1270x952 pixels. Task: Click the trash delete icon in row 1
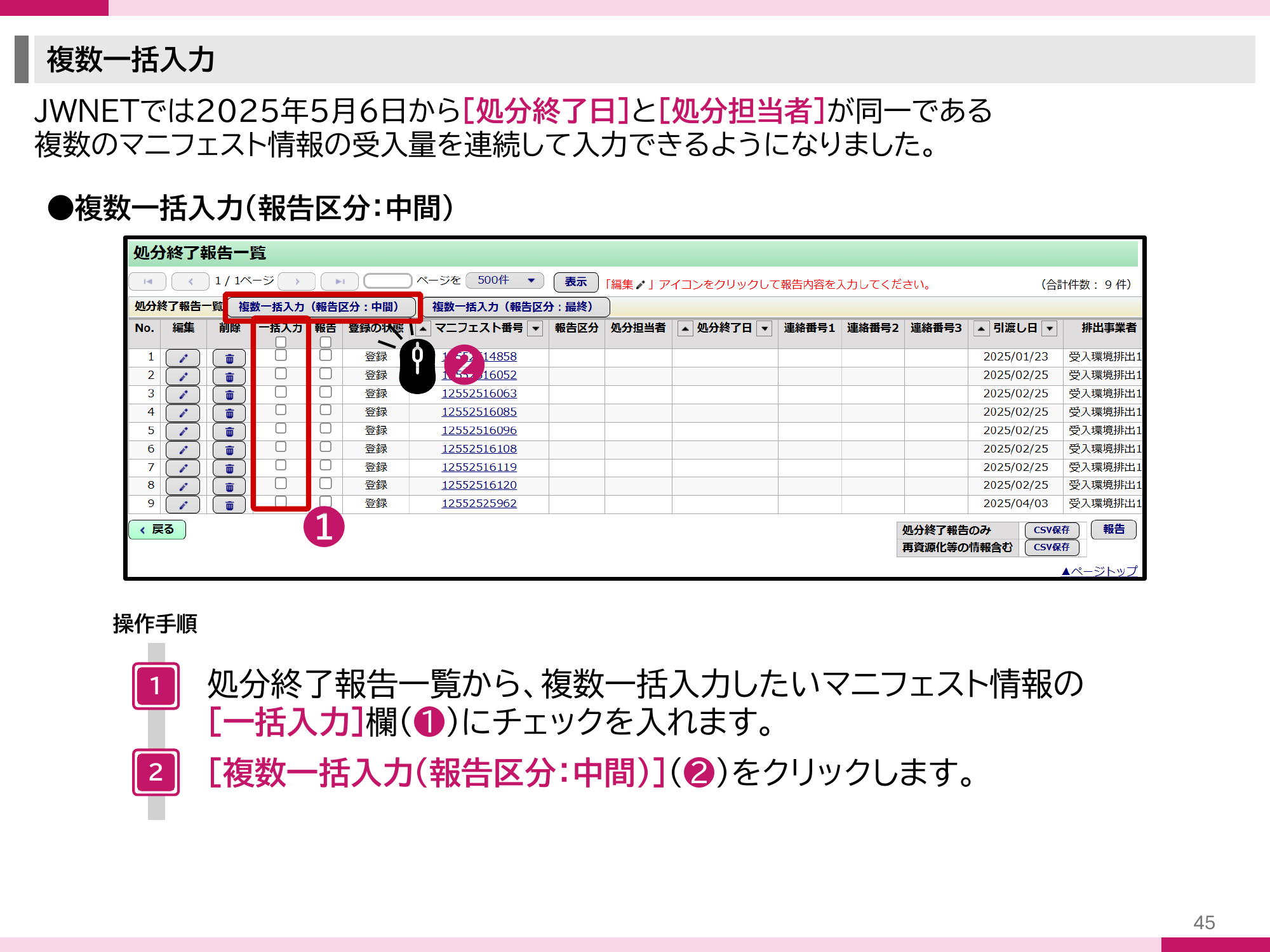click(229, 358)
